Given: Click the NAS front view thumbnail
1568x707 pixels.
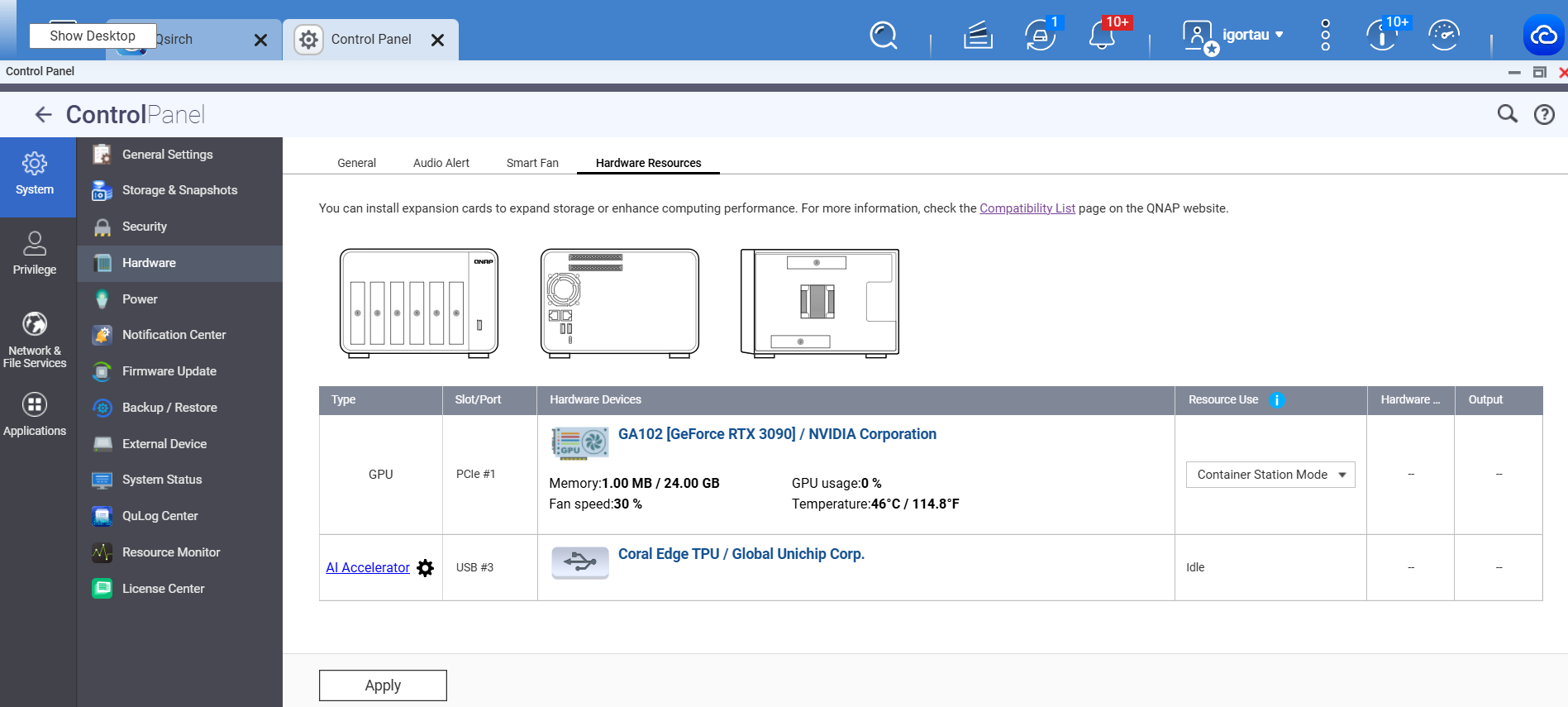Looking at the screenshot, I should [x=419, y=303].
